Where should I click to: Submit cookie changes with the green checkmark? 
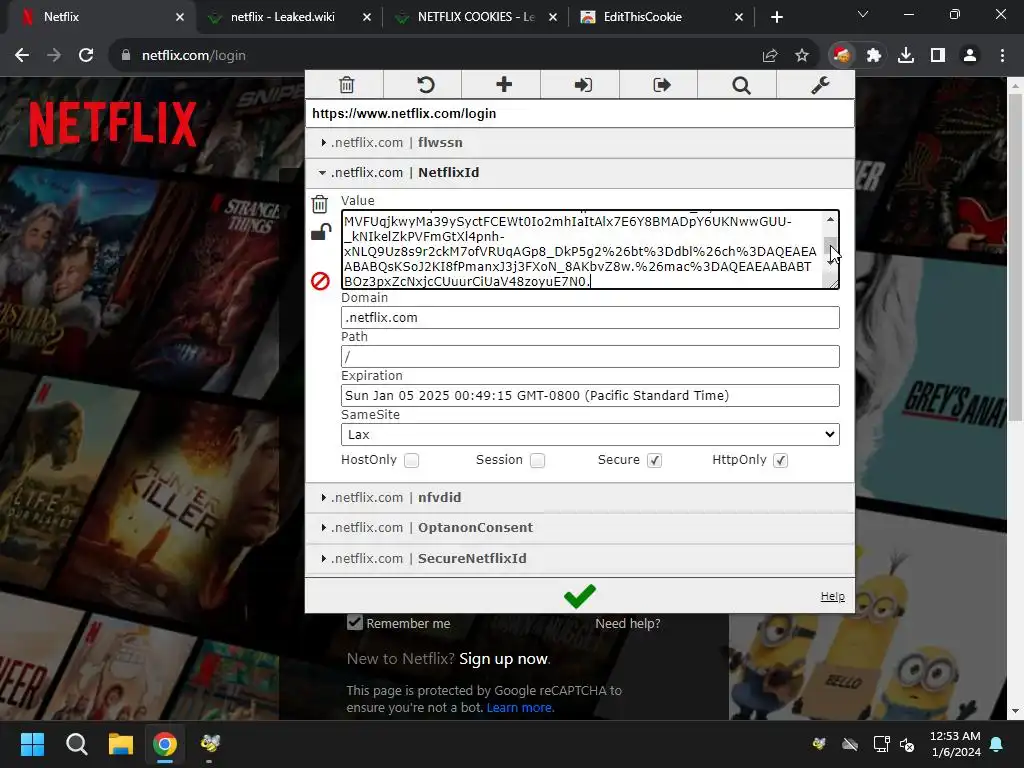(579, 596)
